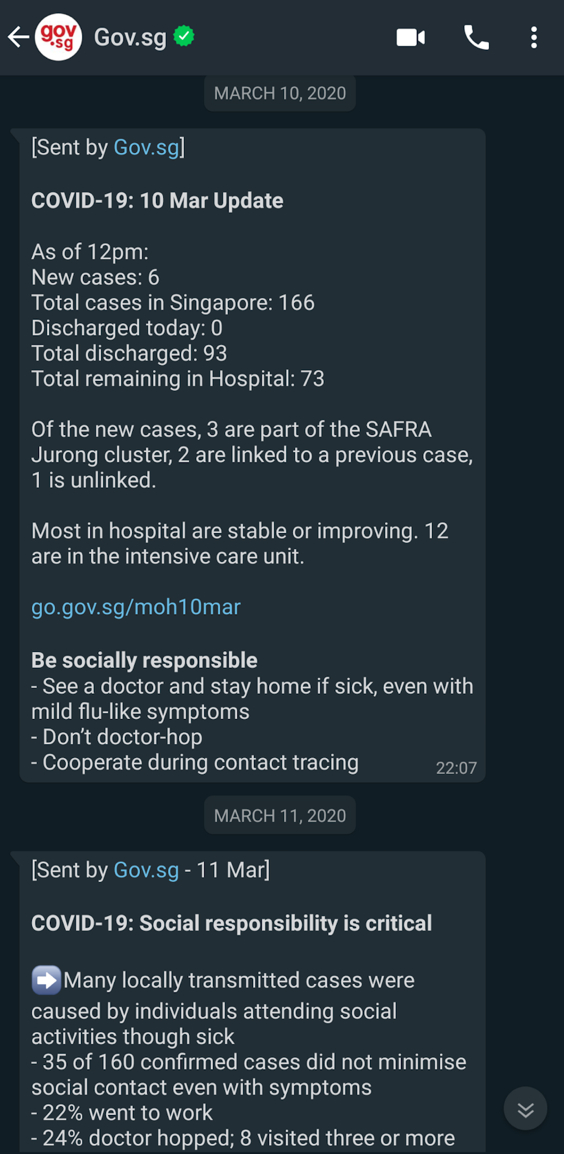Tap the 22:07 message timestamp
The width and height of the screenshot is (564, 1154).
click(457, 768)
